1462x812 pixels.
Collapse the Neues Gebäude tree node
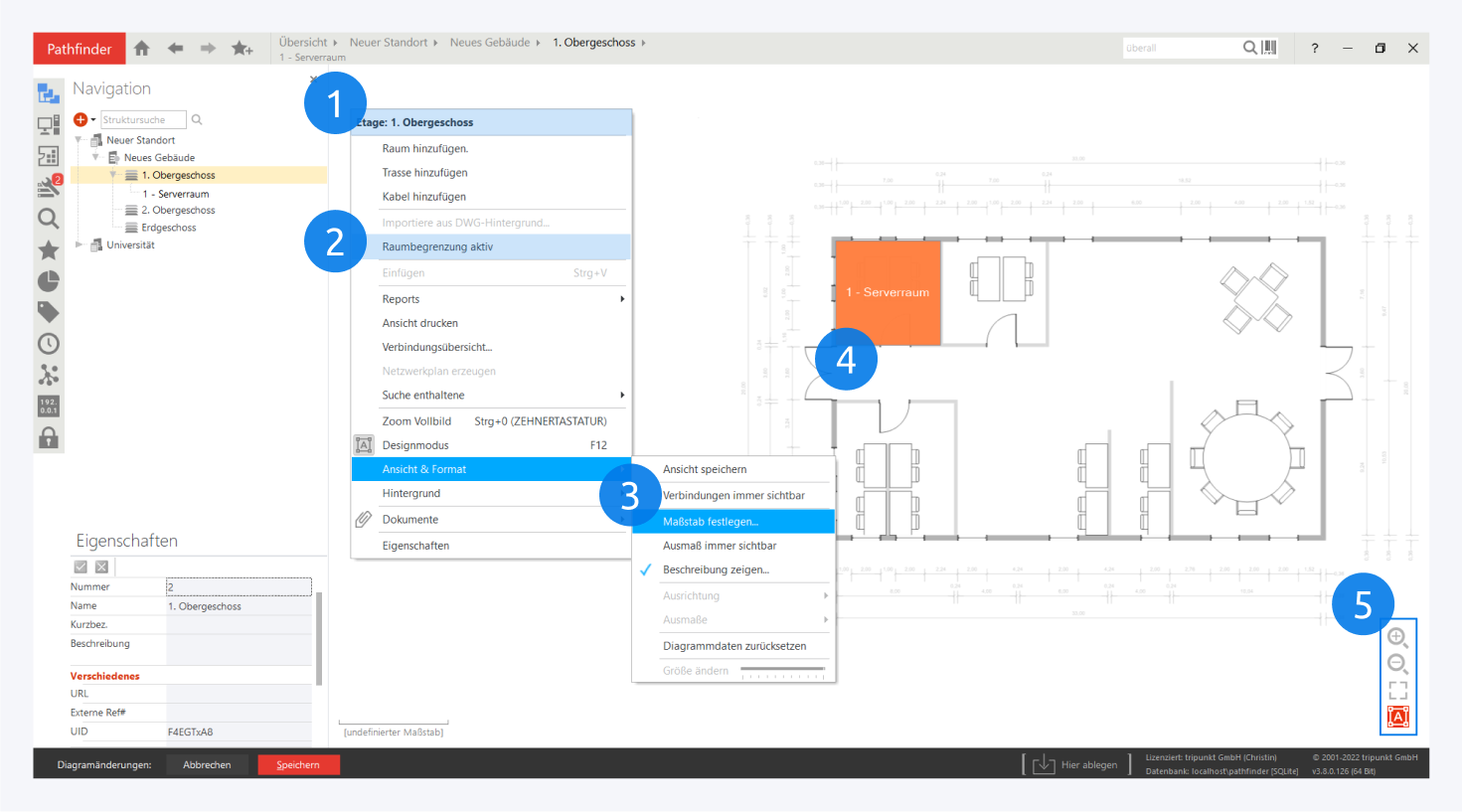(x=96, y=157)
